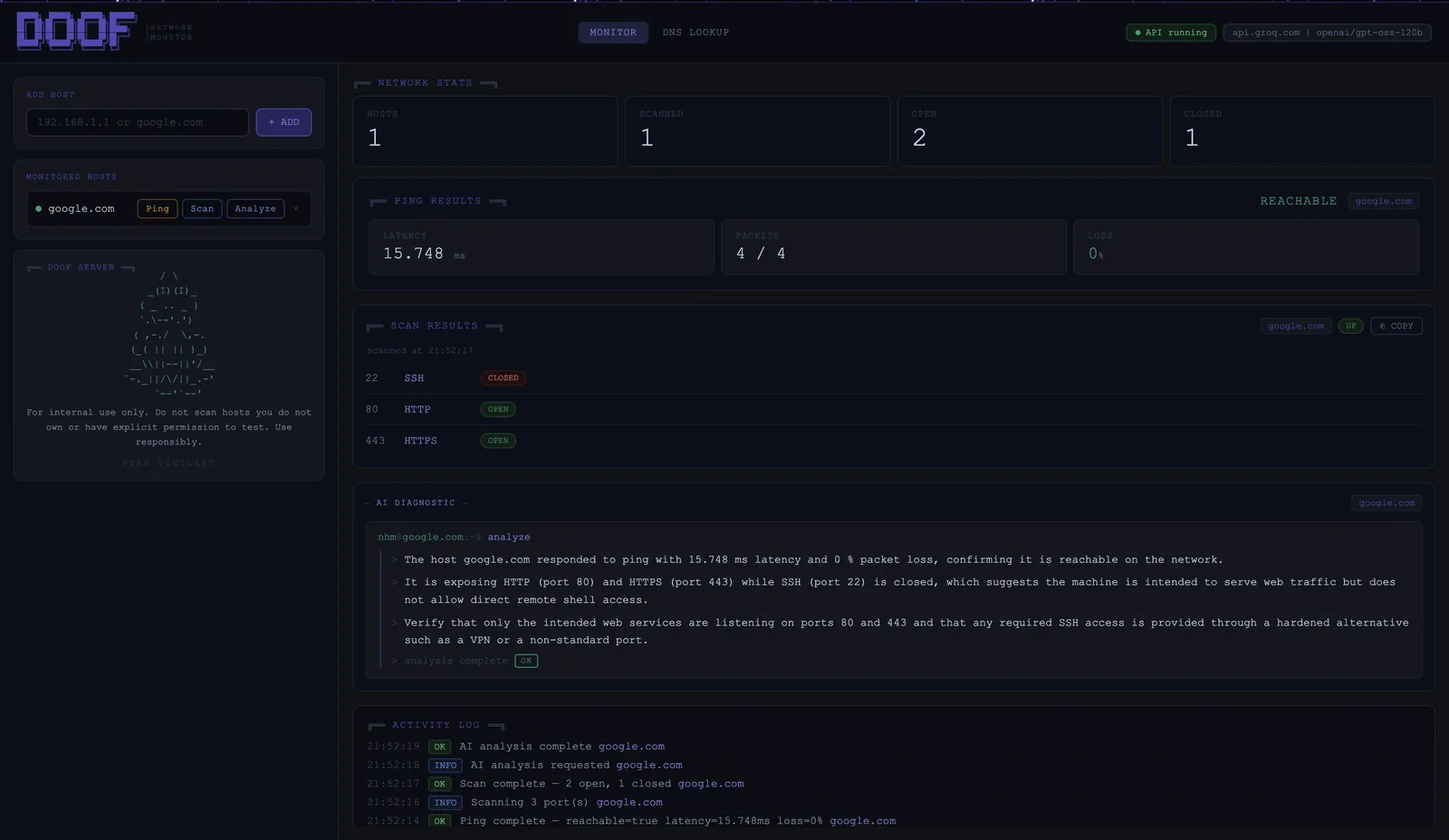
Task: Click the + ADD host button
Action: pyautogui.click(x=283, y=122)
